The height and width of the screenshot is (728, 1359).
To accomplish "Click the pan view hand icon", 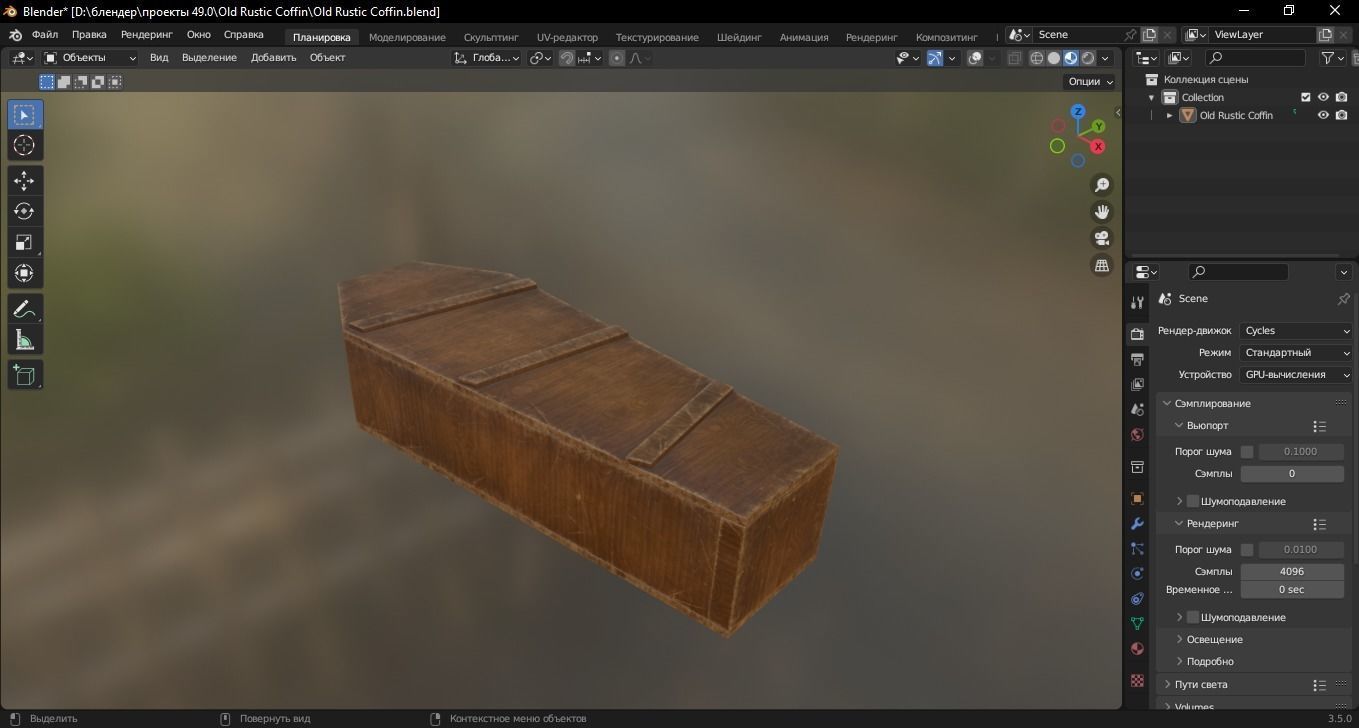I will (x=1102, y=212).
